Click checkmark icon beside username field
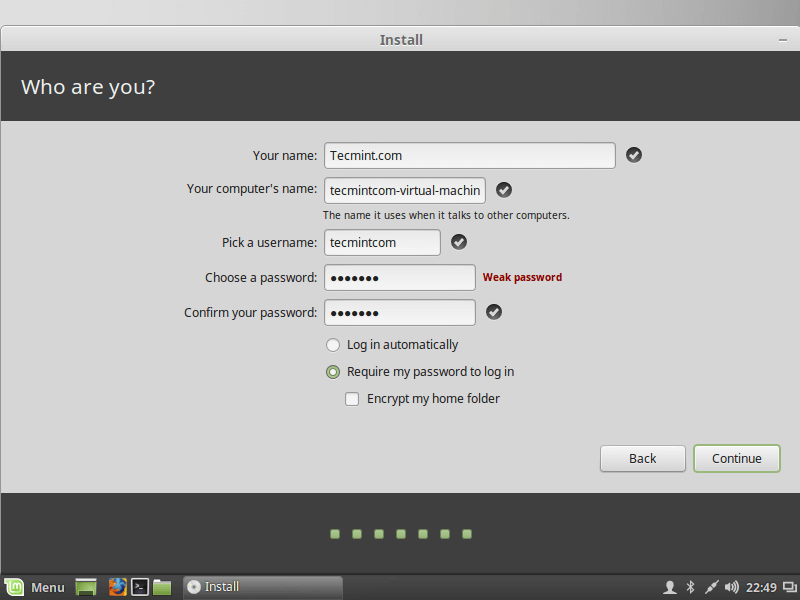800x600 pixels. click(x=459, y=242)
